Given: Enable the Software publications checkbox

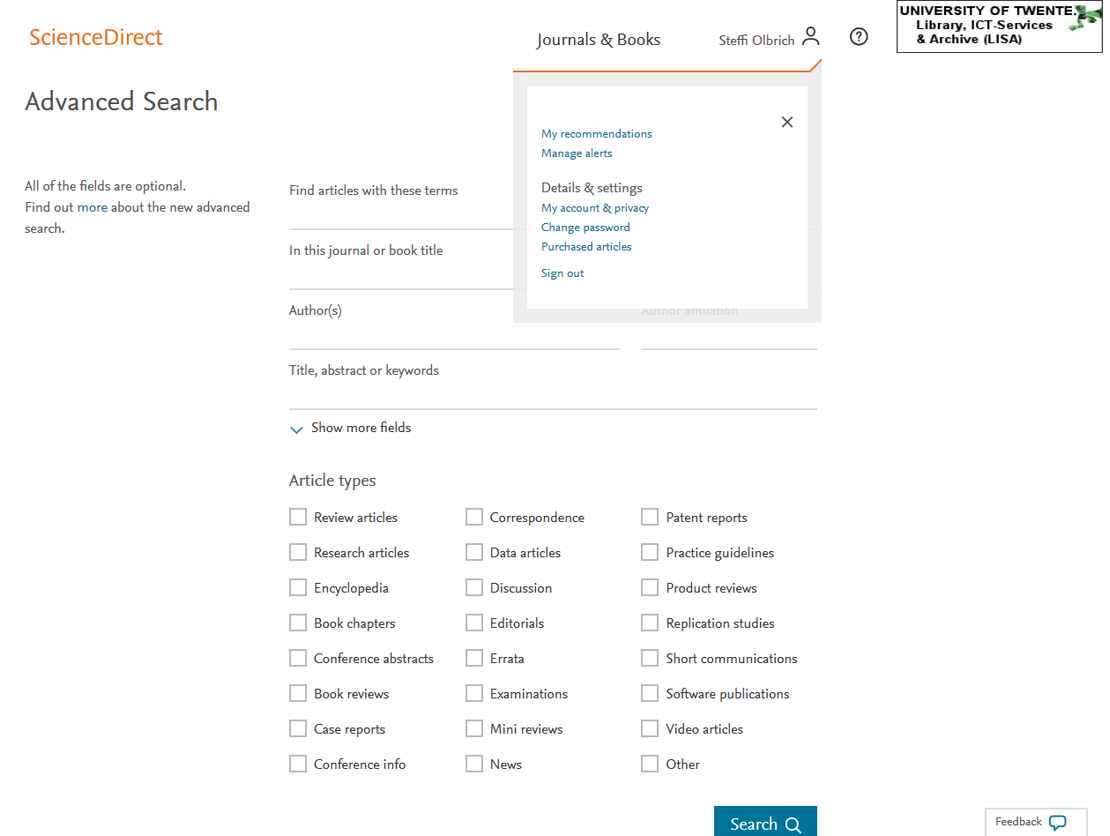Looking at the screenshot, I should coord(650,693).
